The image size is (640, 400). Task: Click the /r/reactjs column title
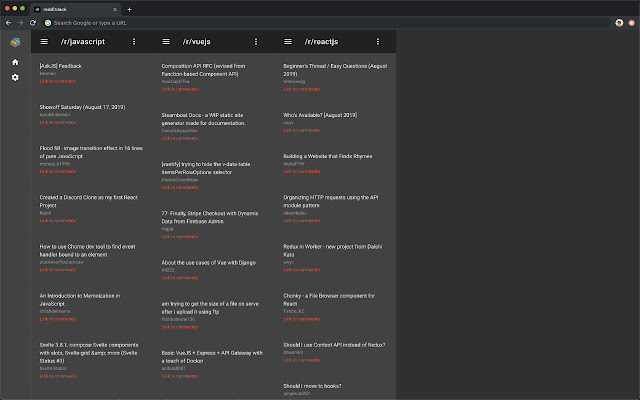(x=321, y=42)
